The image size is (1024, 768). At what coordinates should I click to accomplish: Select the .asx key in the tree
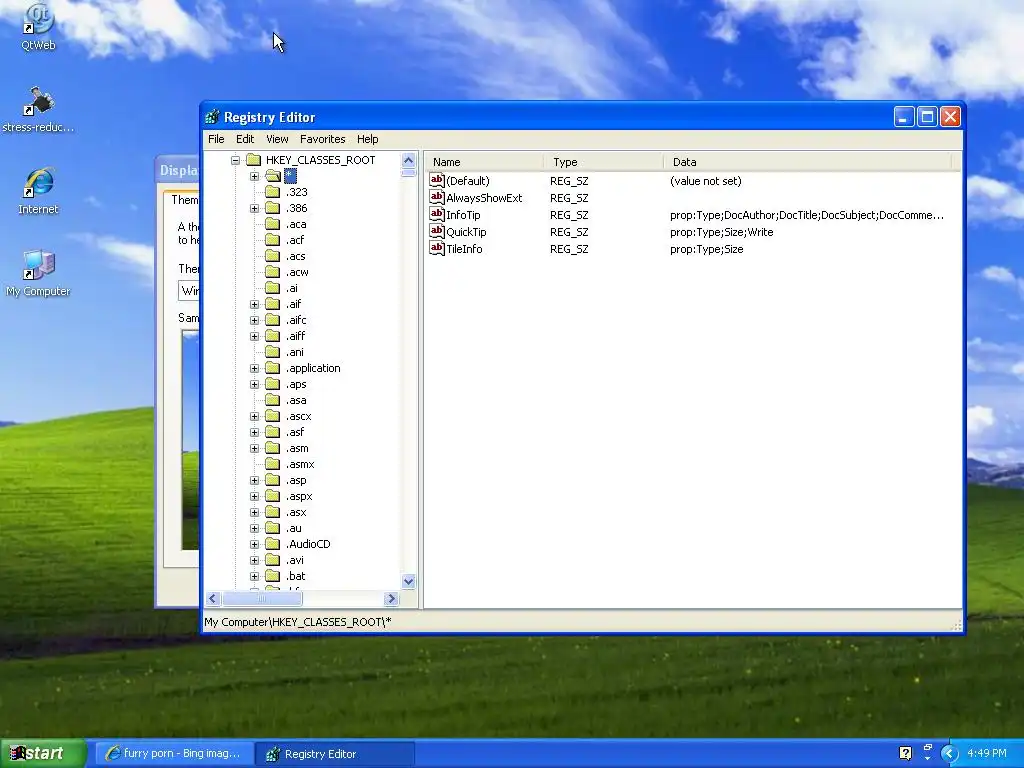click(x=296, y=512)
